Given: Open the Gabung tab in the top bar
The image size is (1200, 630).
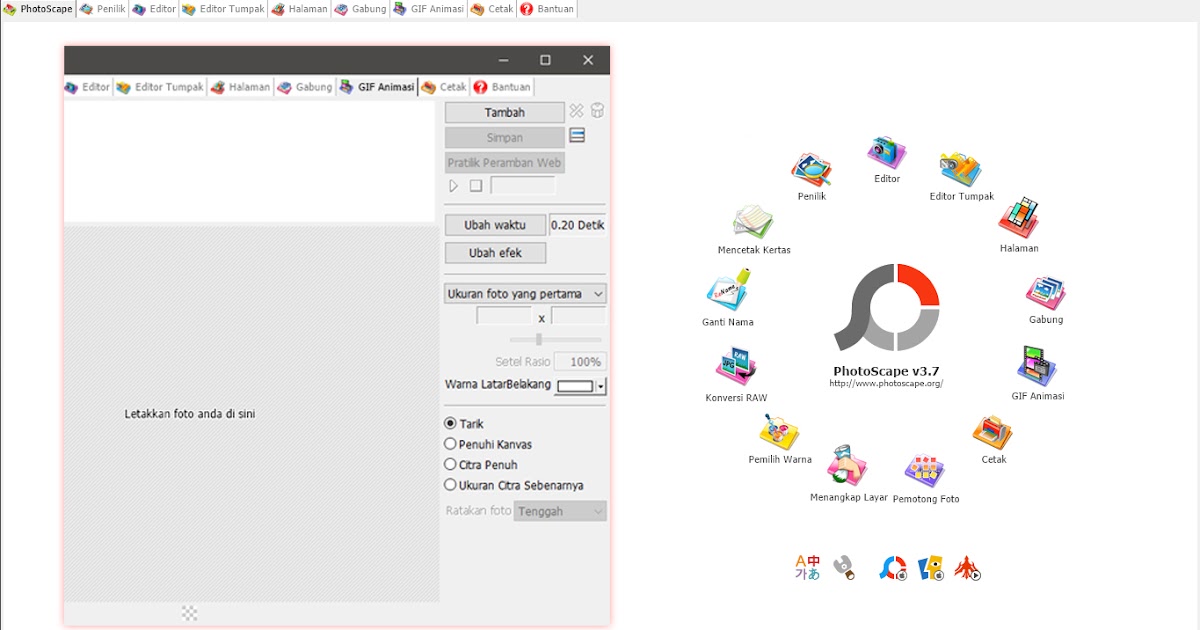Looking at the screenshot, I should pos(361,9).
